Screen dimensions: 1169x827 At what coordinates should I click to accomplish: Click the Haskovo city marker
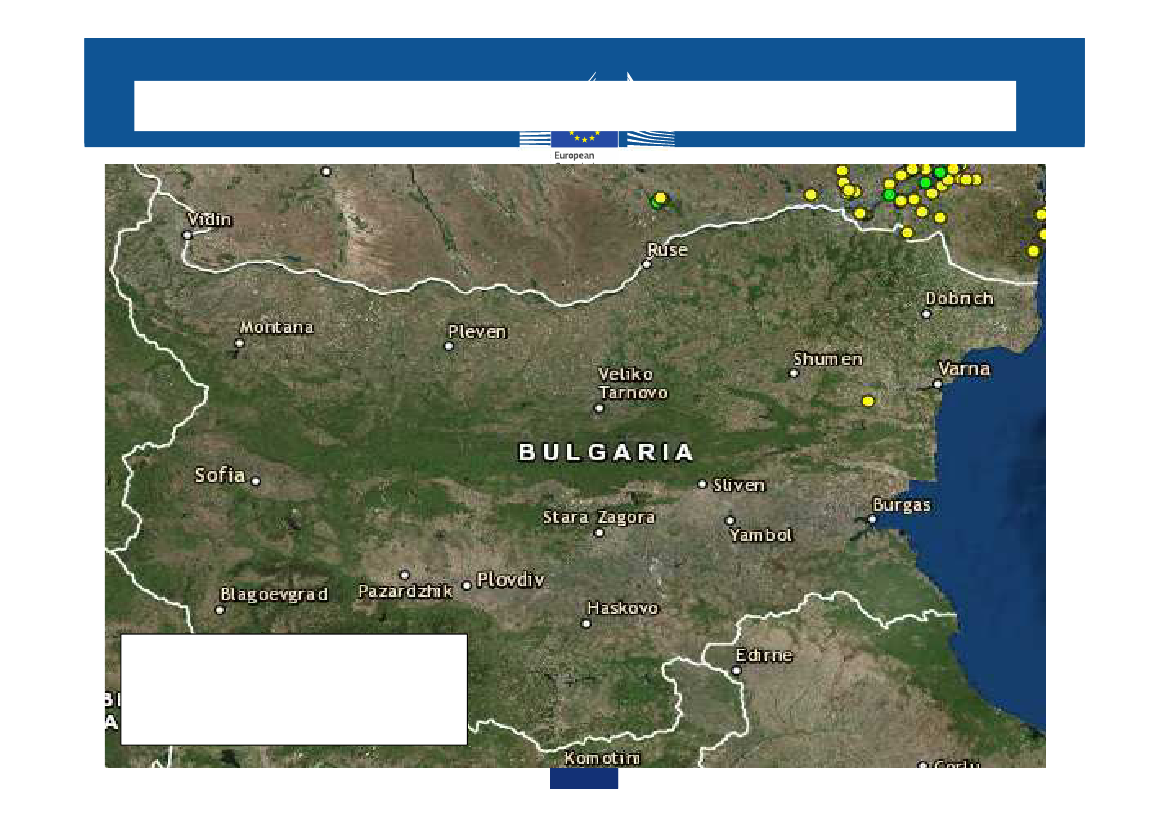pyautogui.click(x=586, y=623)
